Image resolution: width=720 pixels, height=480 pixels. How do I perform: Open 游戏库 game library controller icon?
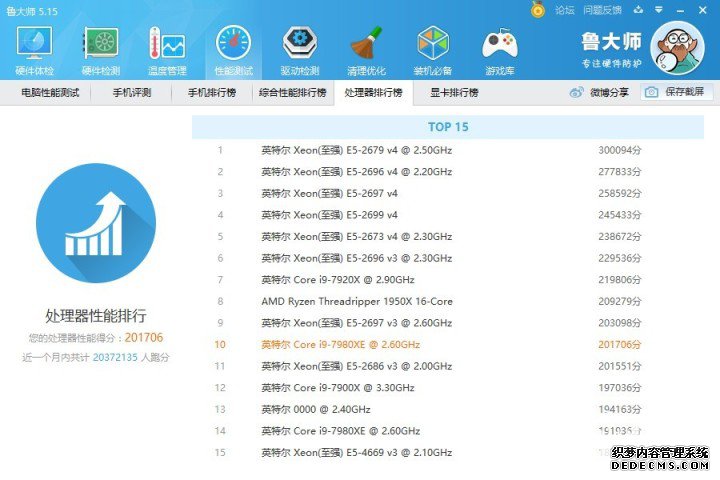(500, 51)
